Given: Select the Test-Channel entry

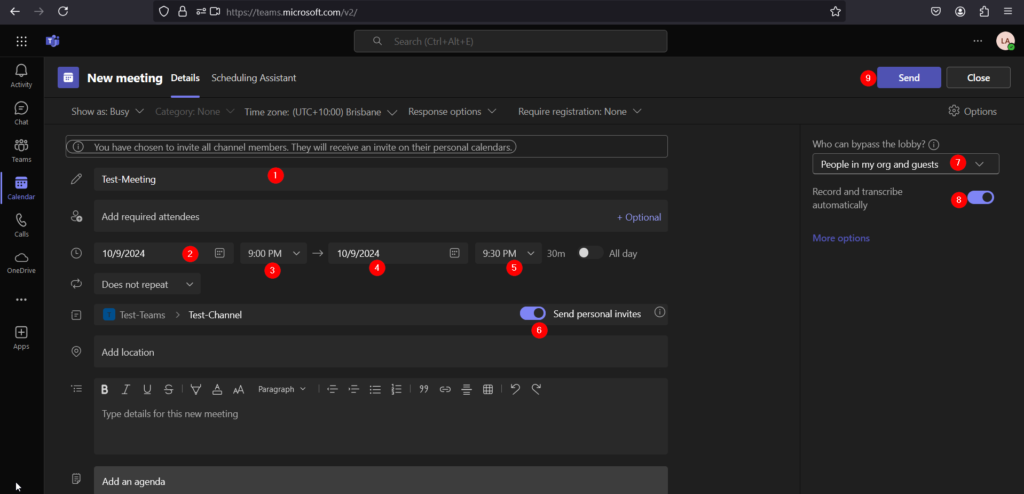Looking at the screenshot, I should [215, 314].
